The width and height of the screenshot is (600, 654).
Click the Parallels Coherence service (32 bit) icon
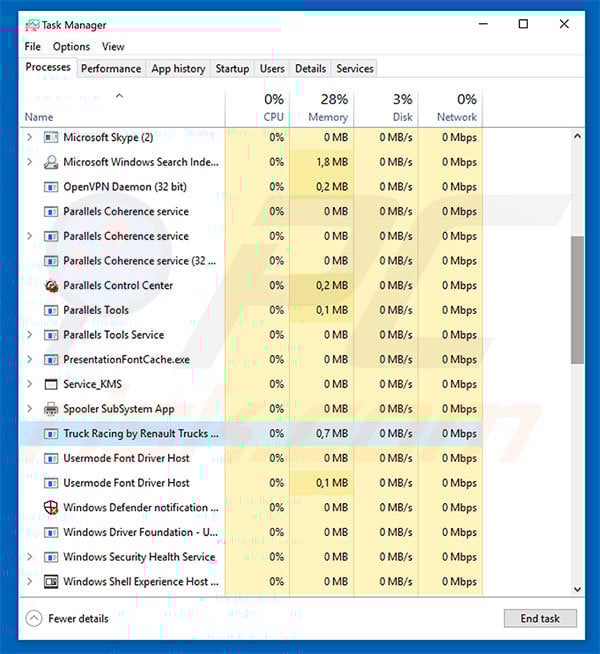tap(51, 261)
